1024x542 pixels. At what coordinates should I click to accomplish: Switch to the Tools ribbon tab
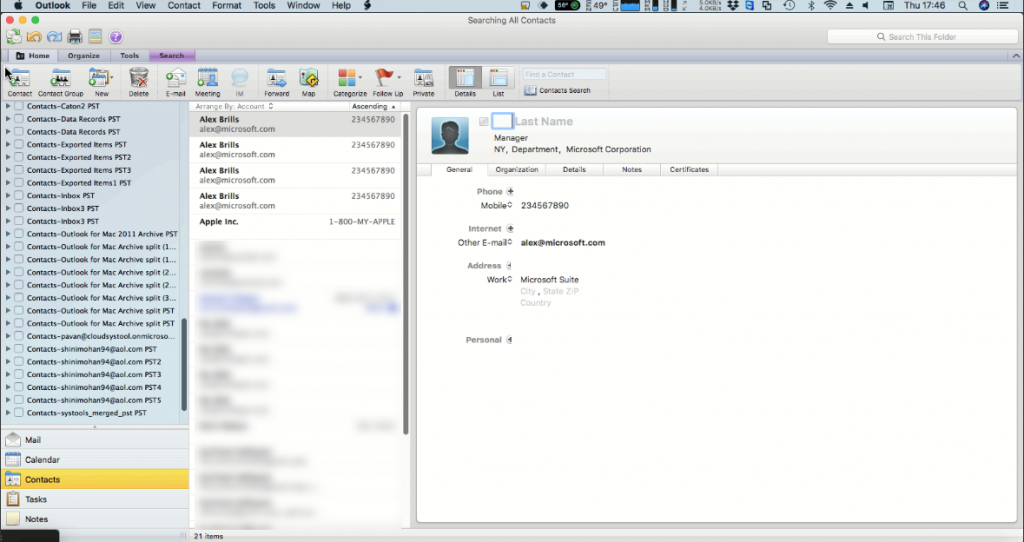(129, 56)
